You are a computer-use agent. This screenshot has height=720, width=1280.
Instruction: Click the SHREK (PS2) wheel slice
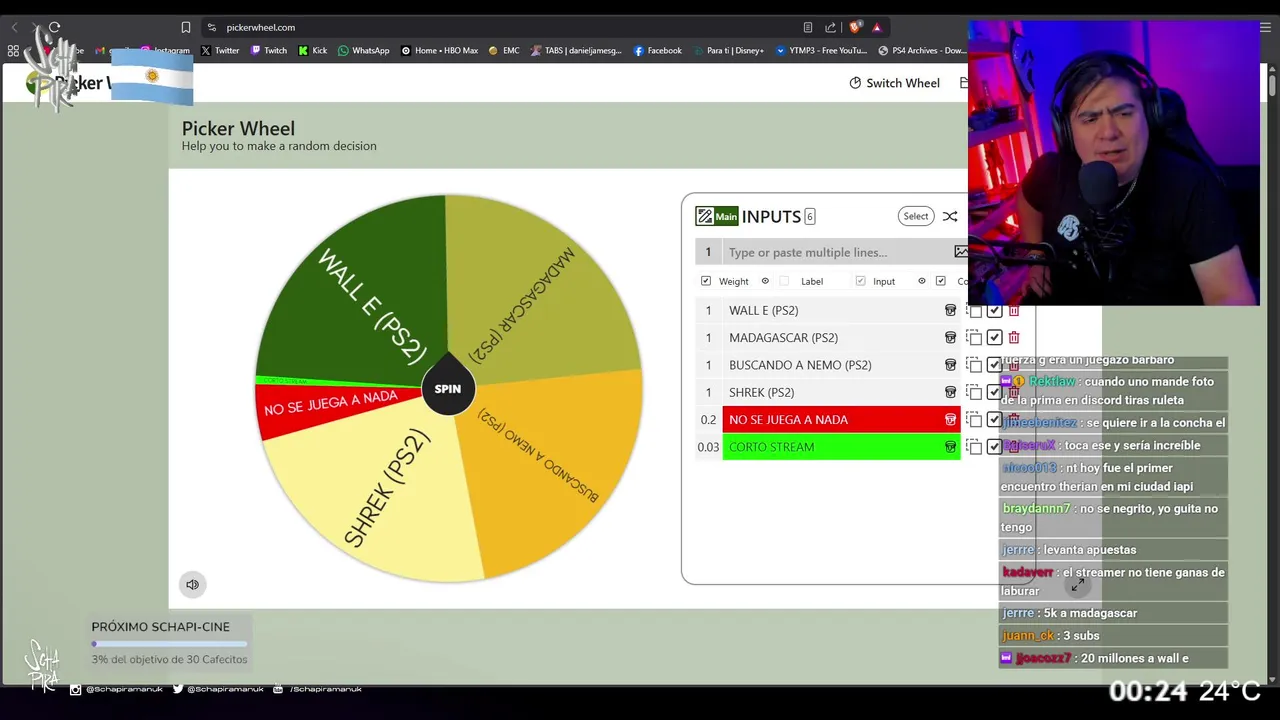(385, 490)
